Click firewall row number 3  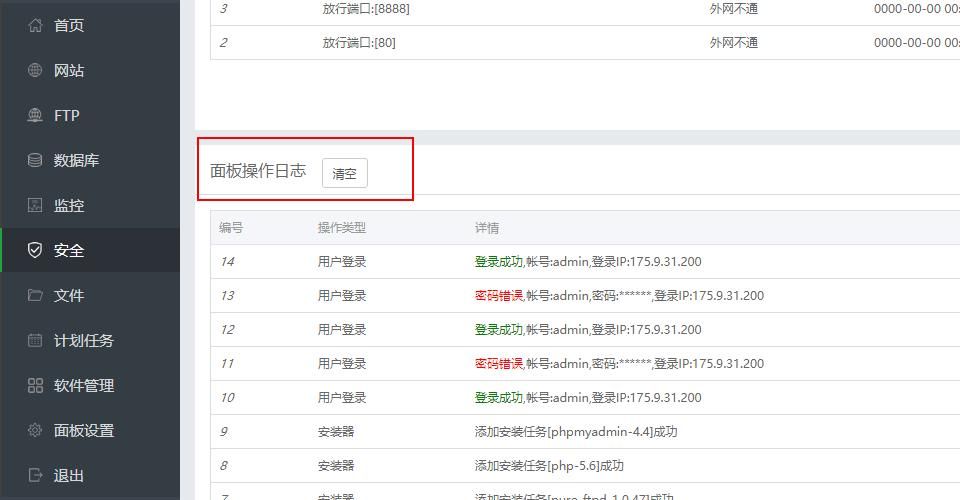pyautogui.click(x=223, y=9)
